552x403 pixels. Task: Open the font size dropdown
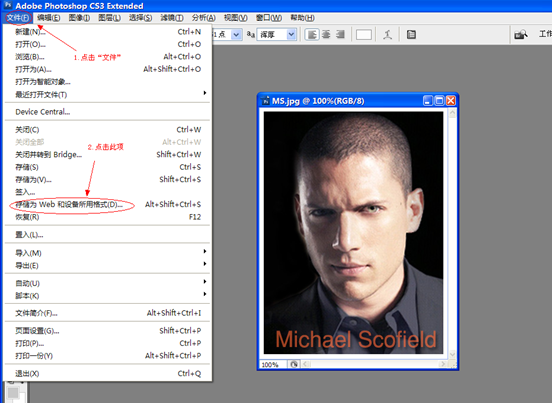(236, 34)
